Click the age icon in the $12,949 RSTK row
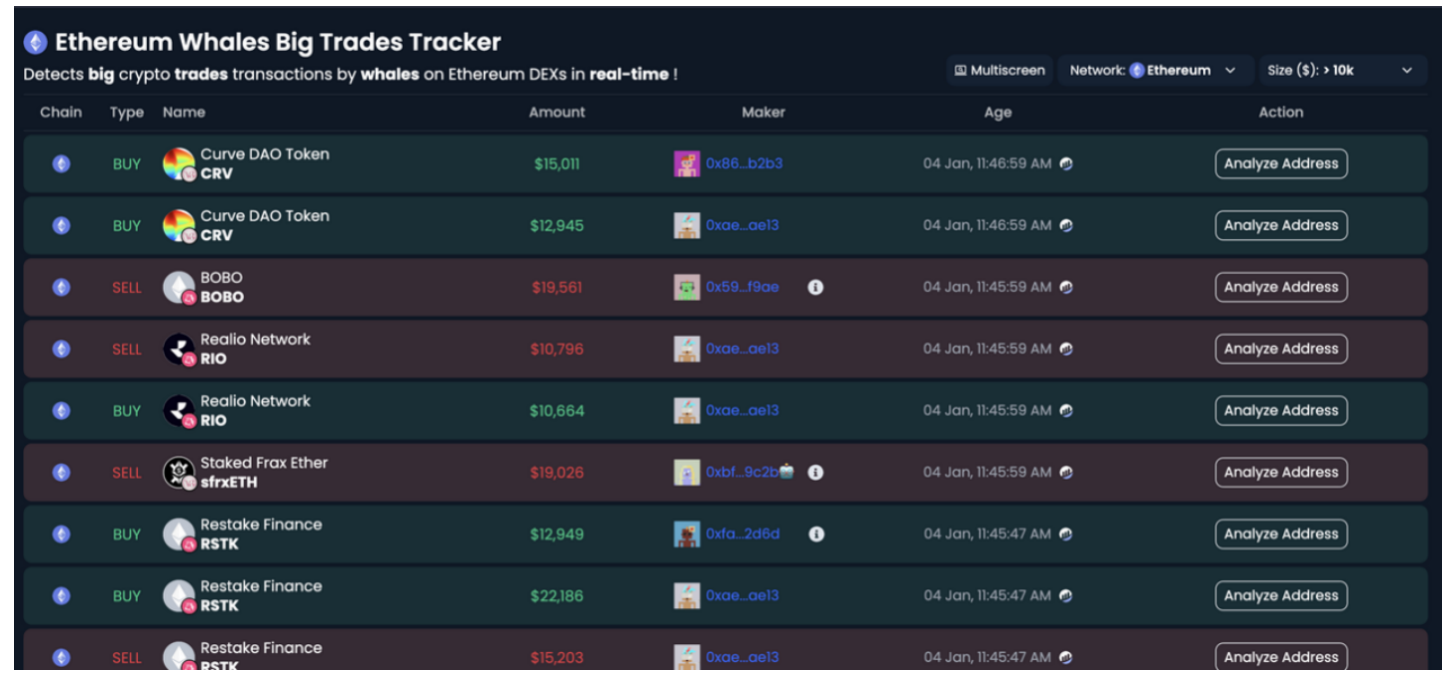The image size is (1454, 680). coord(1066,534)
